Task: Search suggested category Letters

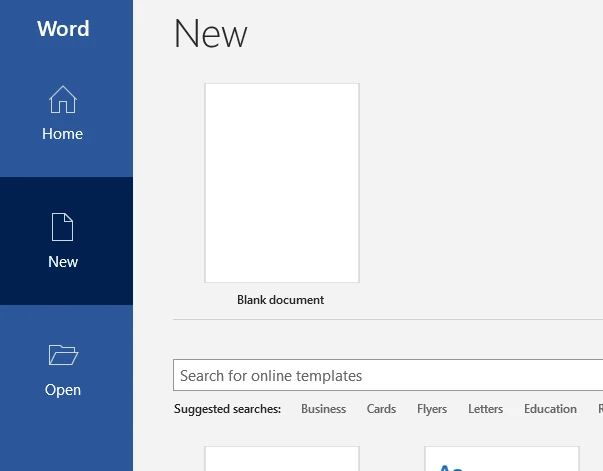Action: 485,409
